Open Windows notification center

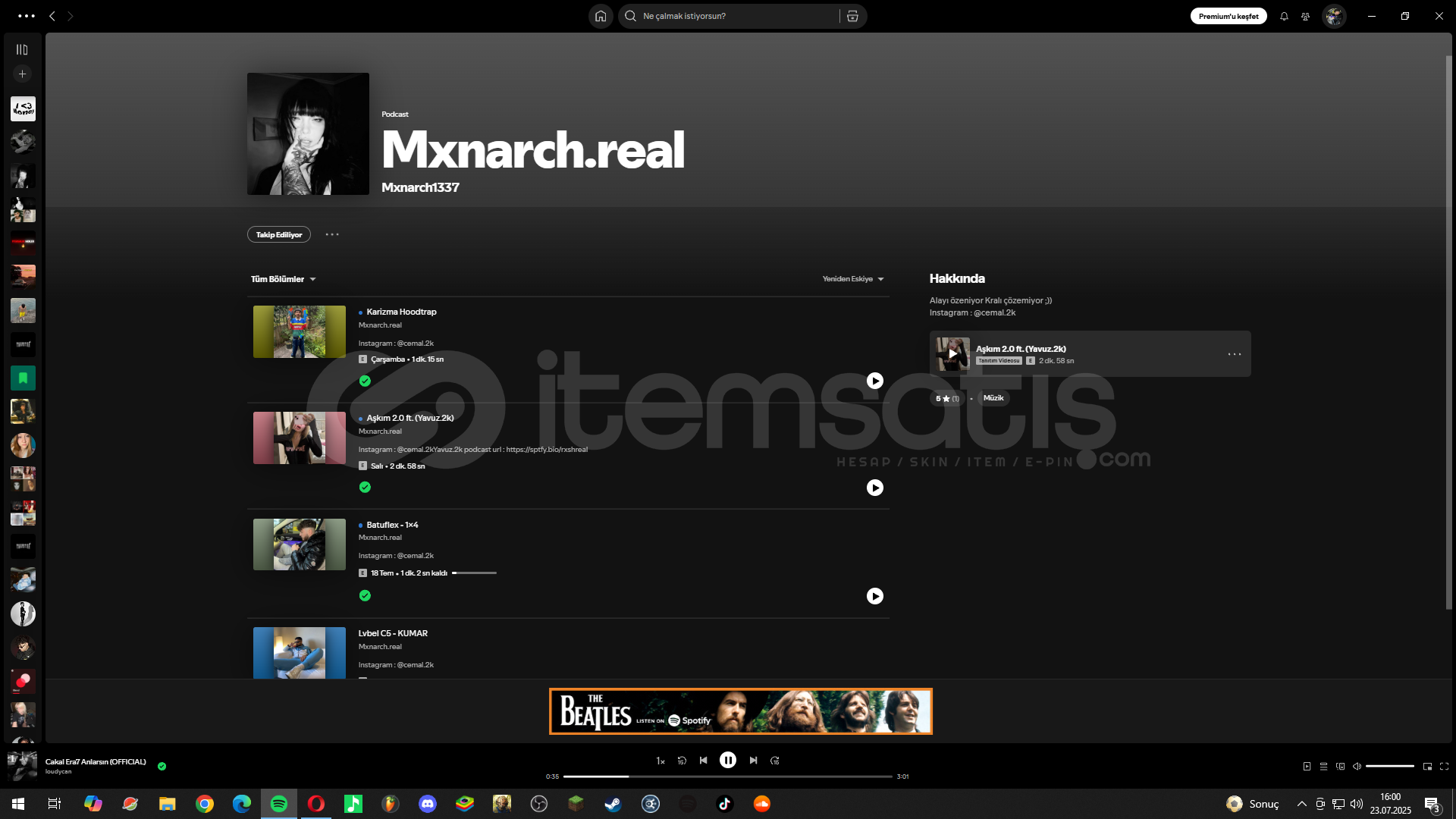[1432, 804]
